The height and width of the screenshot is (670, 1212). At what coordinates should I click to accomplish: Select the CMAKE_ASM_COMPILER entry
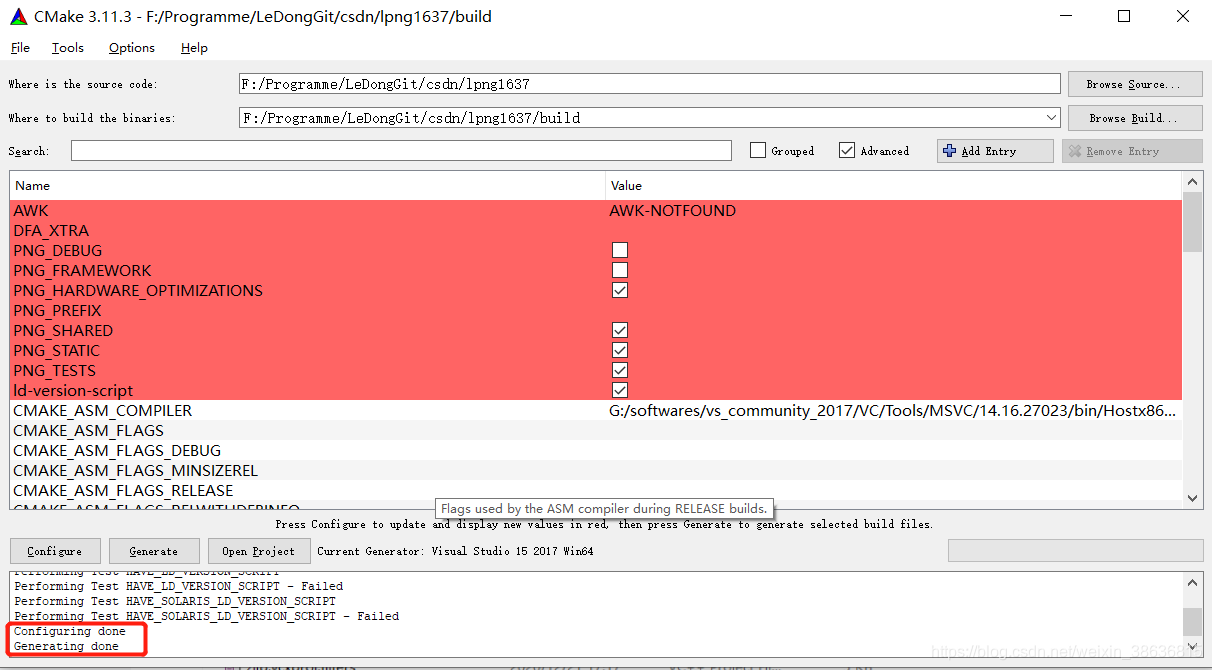(596, 410)
